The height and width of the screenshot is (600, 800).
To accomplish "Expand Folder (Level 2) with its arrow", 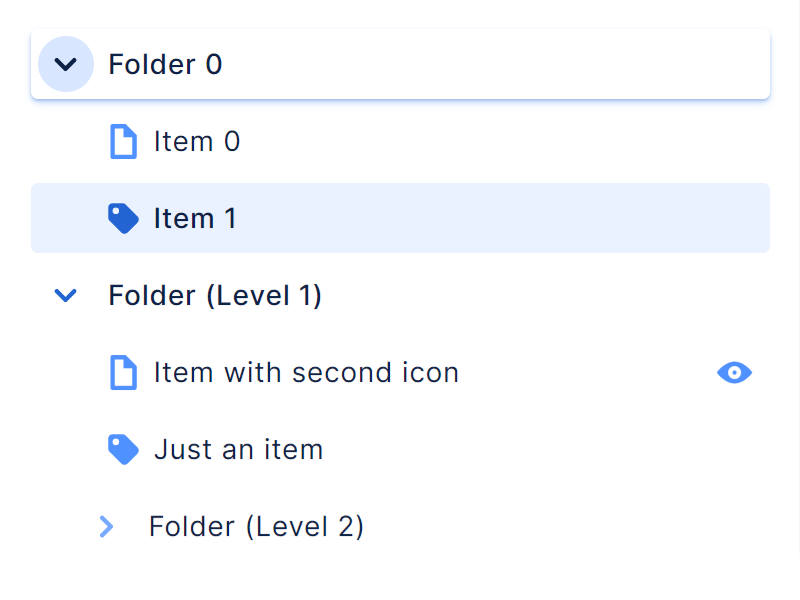I will coord(107,526).
